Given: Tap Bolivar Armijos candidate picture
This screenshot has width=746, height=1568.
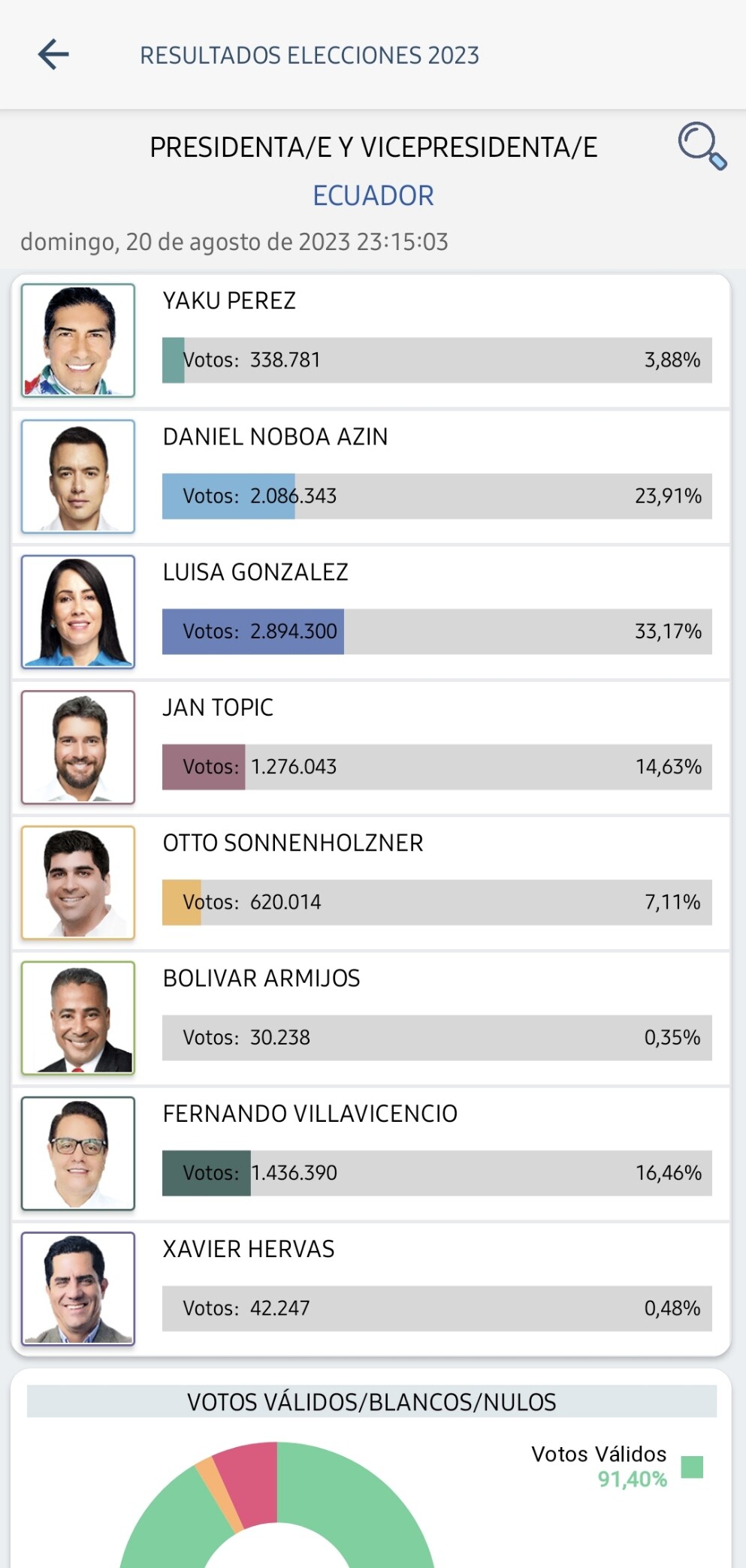Looking at the screenshot, I should [78, 1018].
